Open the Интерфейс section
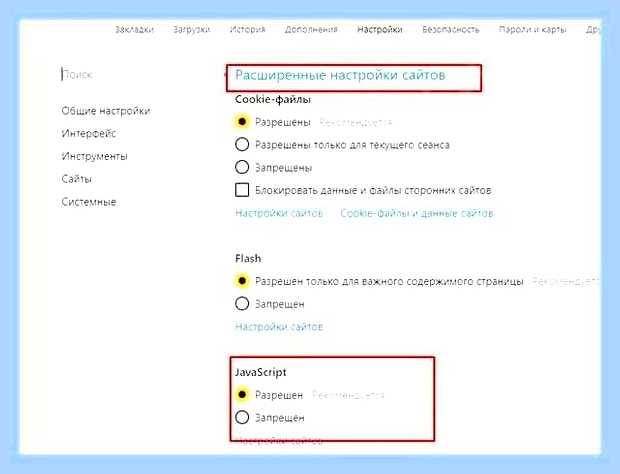Screen dimensions: 620x474 pyautogui.click(x=89, y=134)
